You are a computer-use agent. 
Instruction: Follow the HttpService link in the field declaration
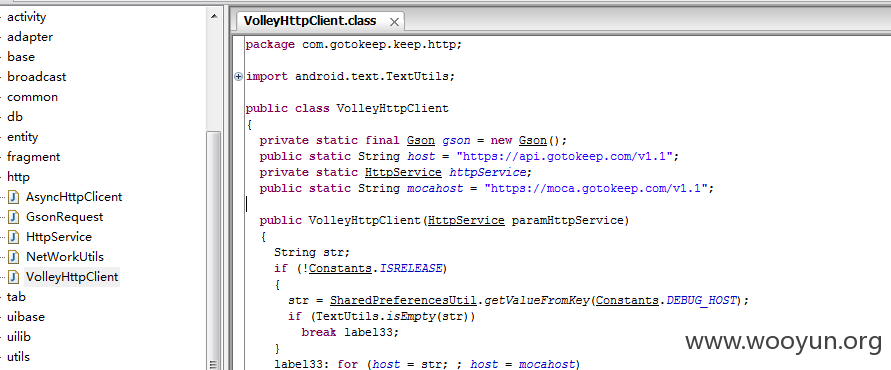pyautogui.click(x=403, y=172)
